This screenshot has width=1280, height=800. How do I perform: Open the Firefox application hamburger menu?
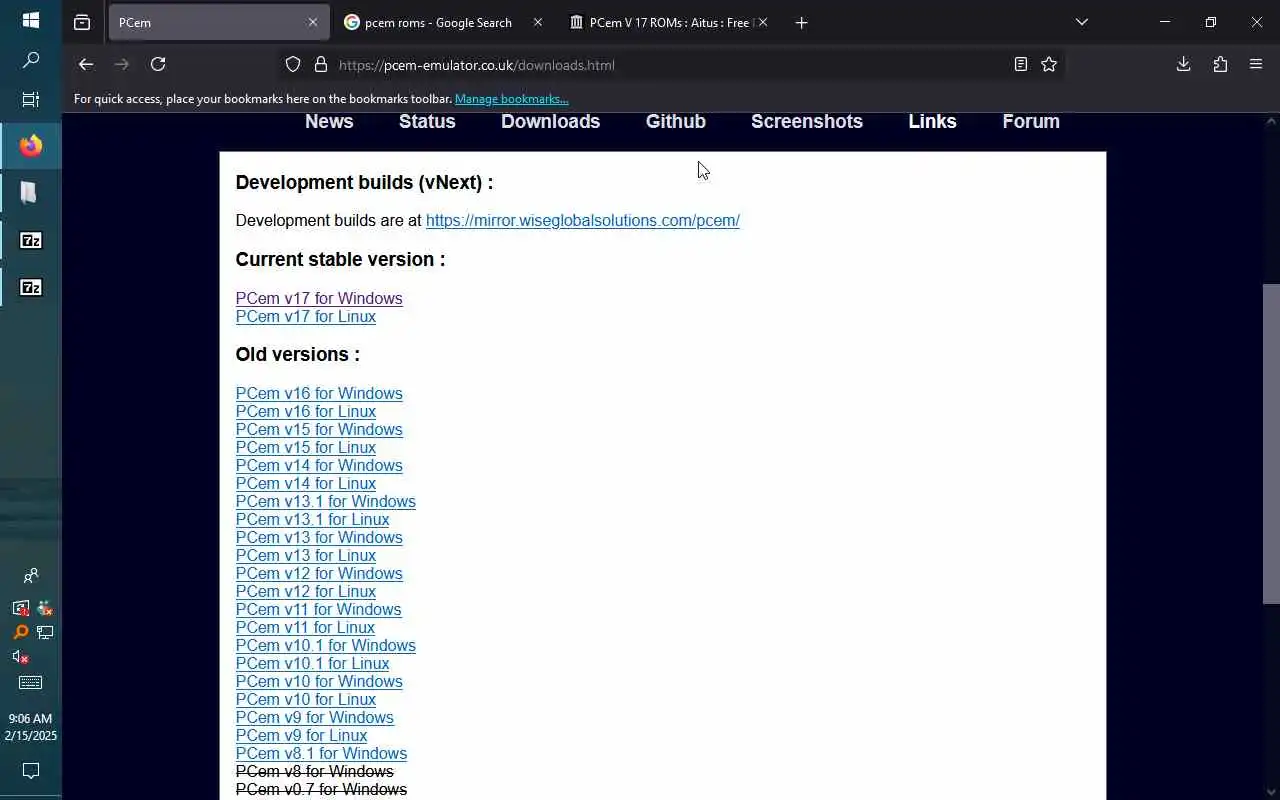tap(1256, 64)
